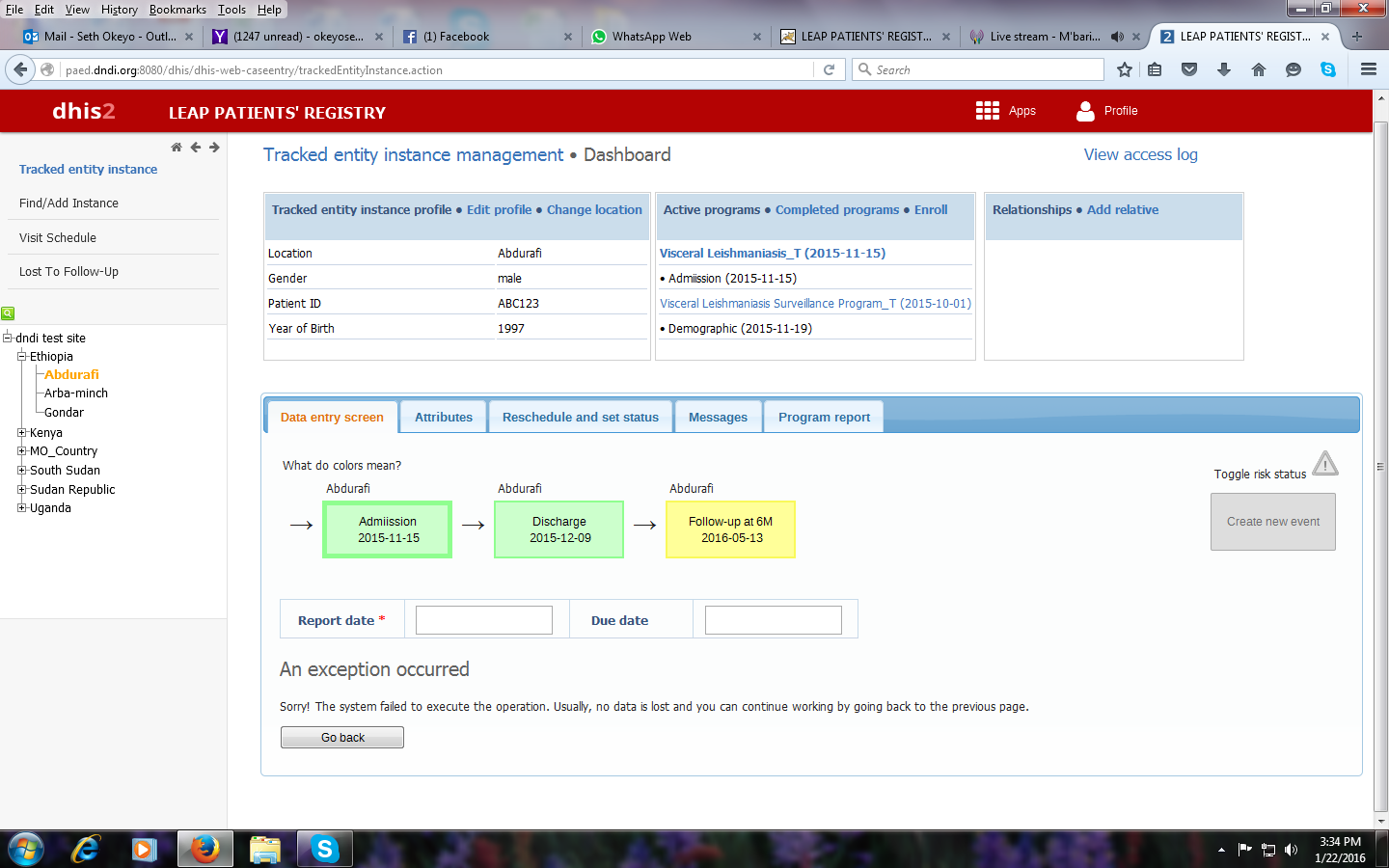
Task: Open the dhis2 Apps grid menu
Action: (x=987, y=111)
